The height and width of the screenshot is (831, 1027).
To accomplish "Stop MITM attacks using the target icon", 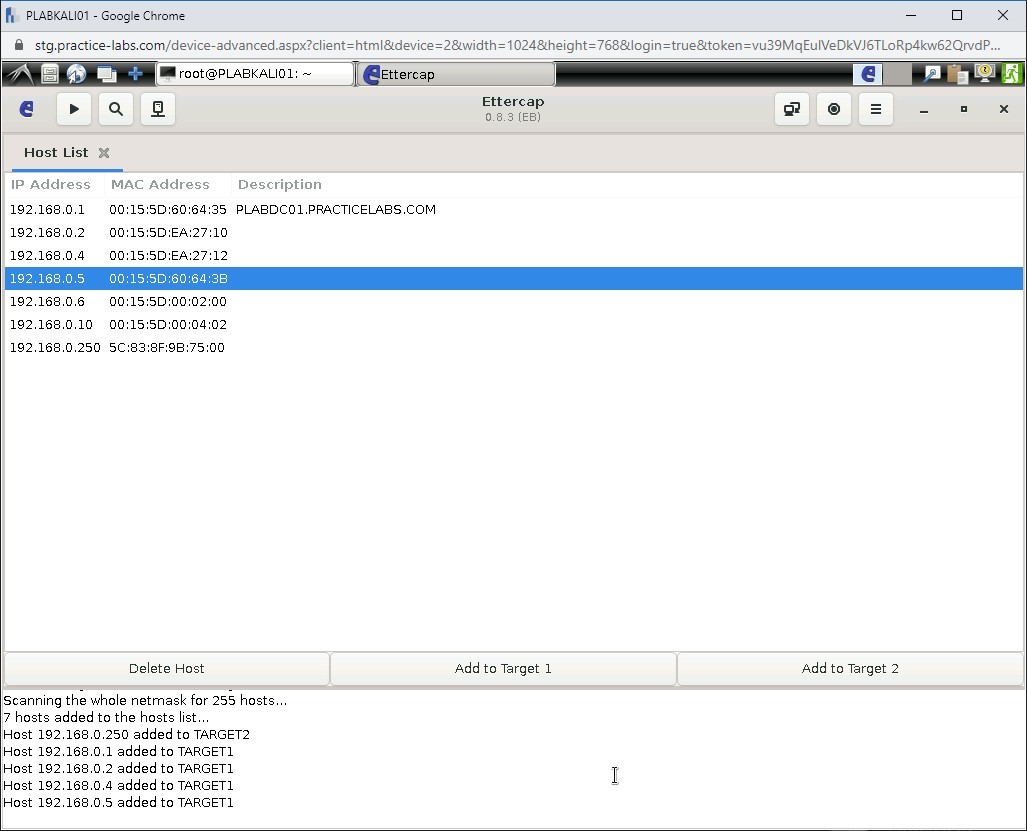I will tap(833, 109).
